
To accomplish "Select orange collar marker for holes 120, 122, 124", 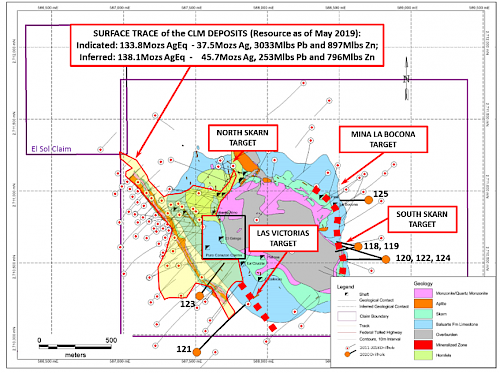I will [x=386, y=259].
